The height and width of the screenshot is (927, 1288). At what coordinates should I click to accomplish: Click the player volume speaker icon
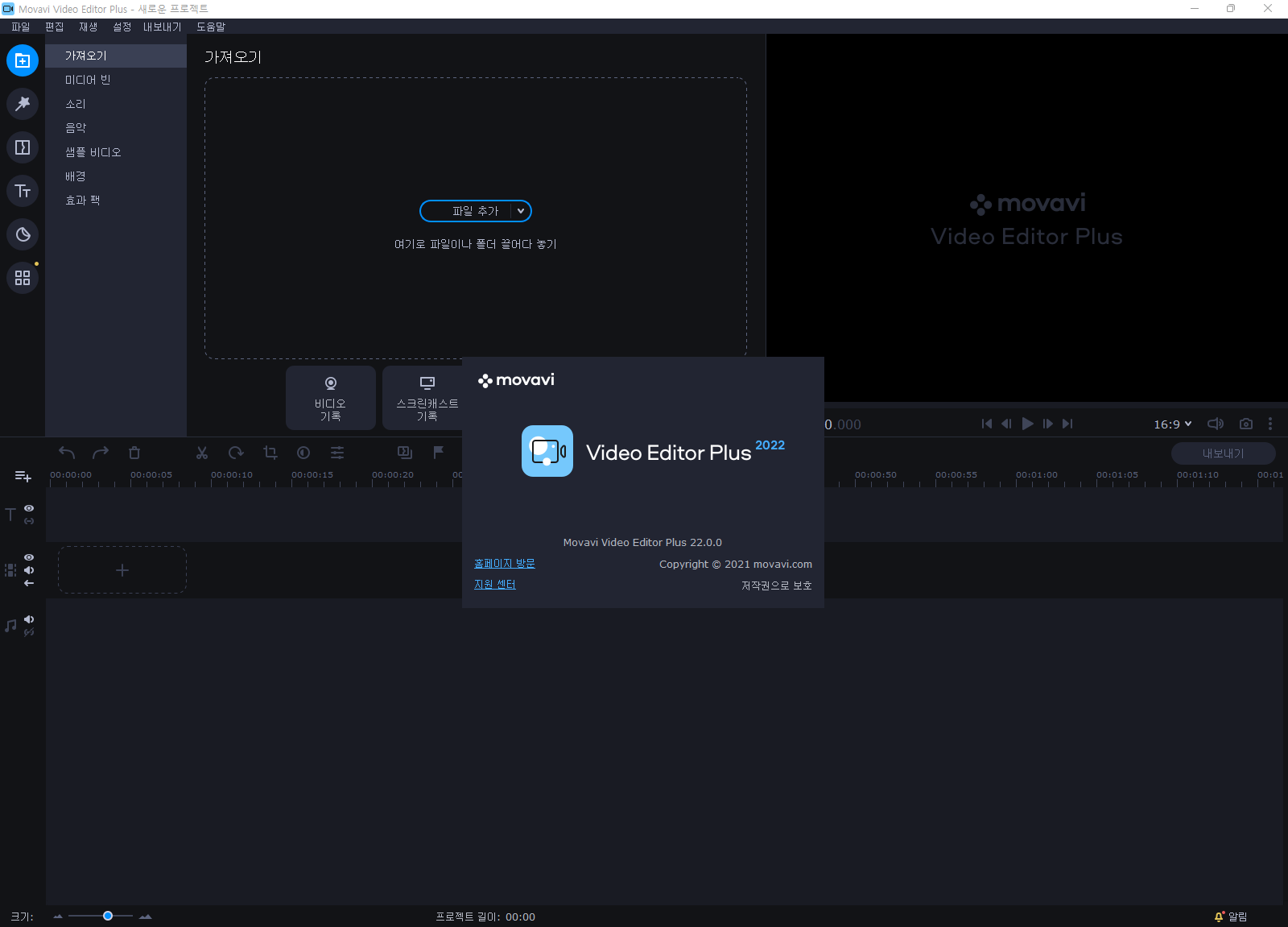pyautogui.click(x=1216, y=424)
